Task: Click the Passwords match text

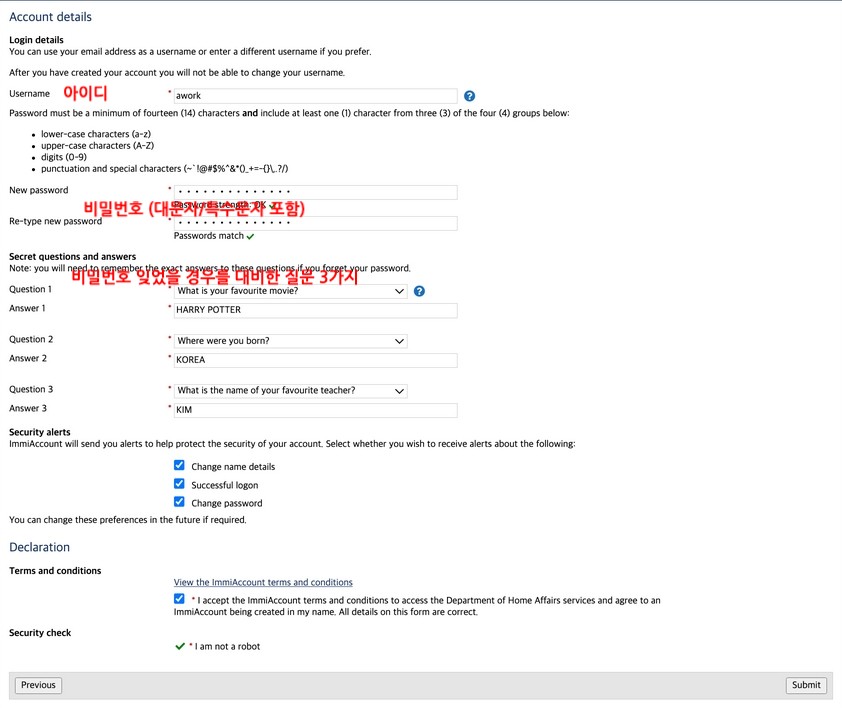Action: 209,236
